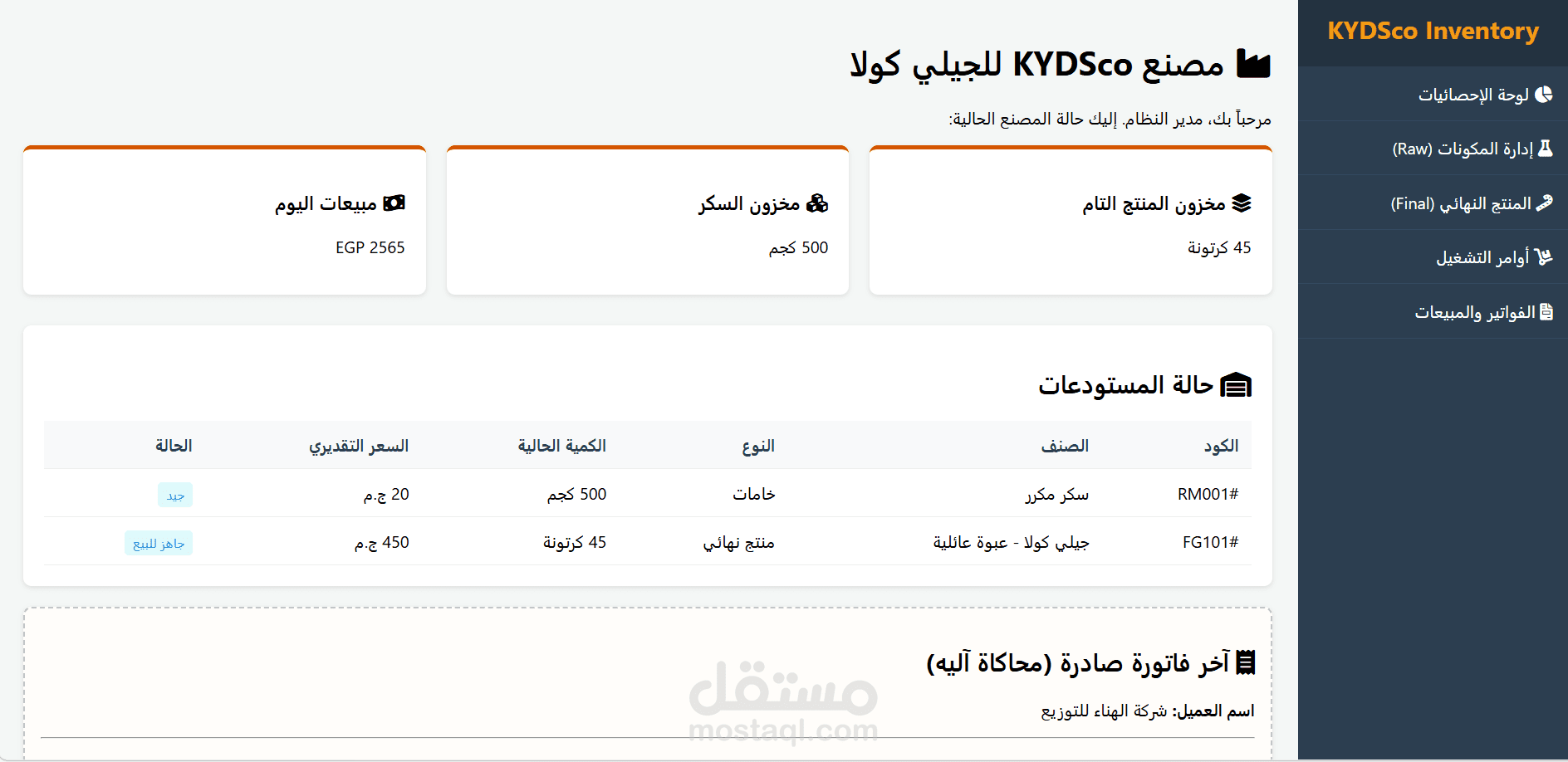Screen dimensions: 1568x762
Task: Click the الكود column header
Action: click(x=1221, y=446)
